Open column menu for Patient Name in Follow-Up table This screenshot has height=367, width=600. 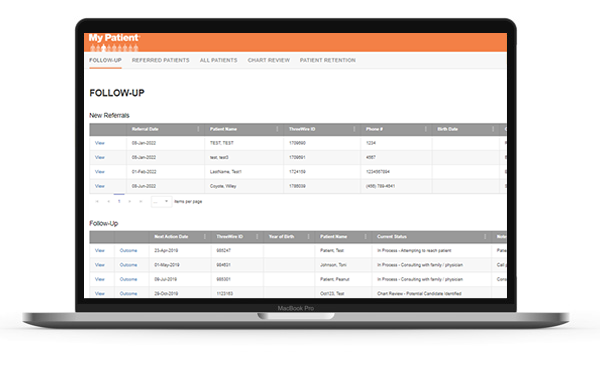click(x=365, y=237)
